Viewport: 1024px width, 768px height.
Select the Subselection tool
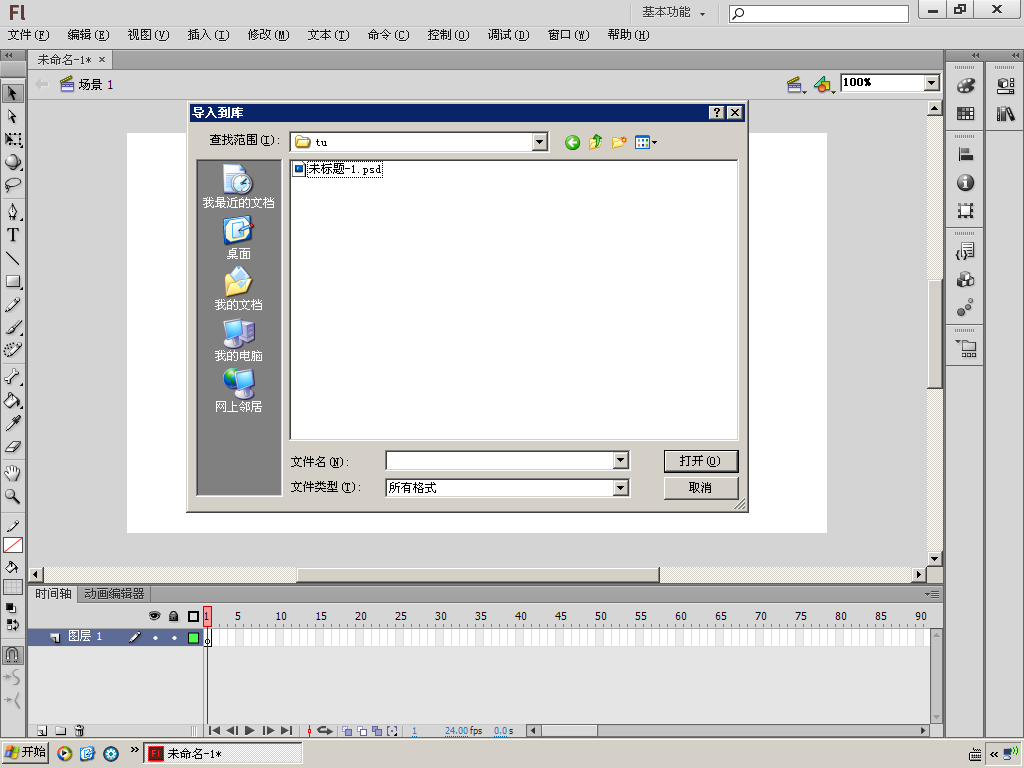point(12,116)
